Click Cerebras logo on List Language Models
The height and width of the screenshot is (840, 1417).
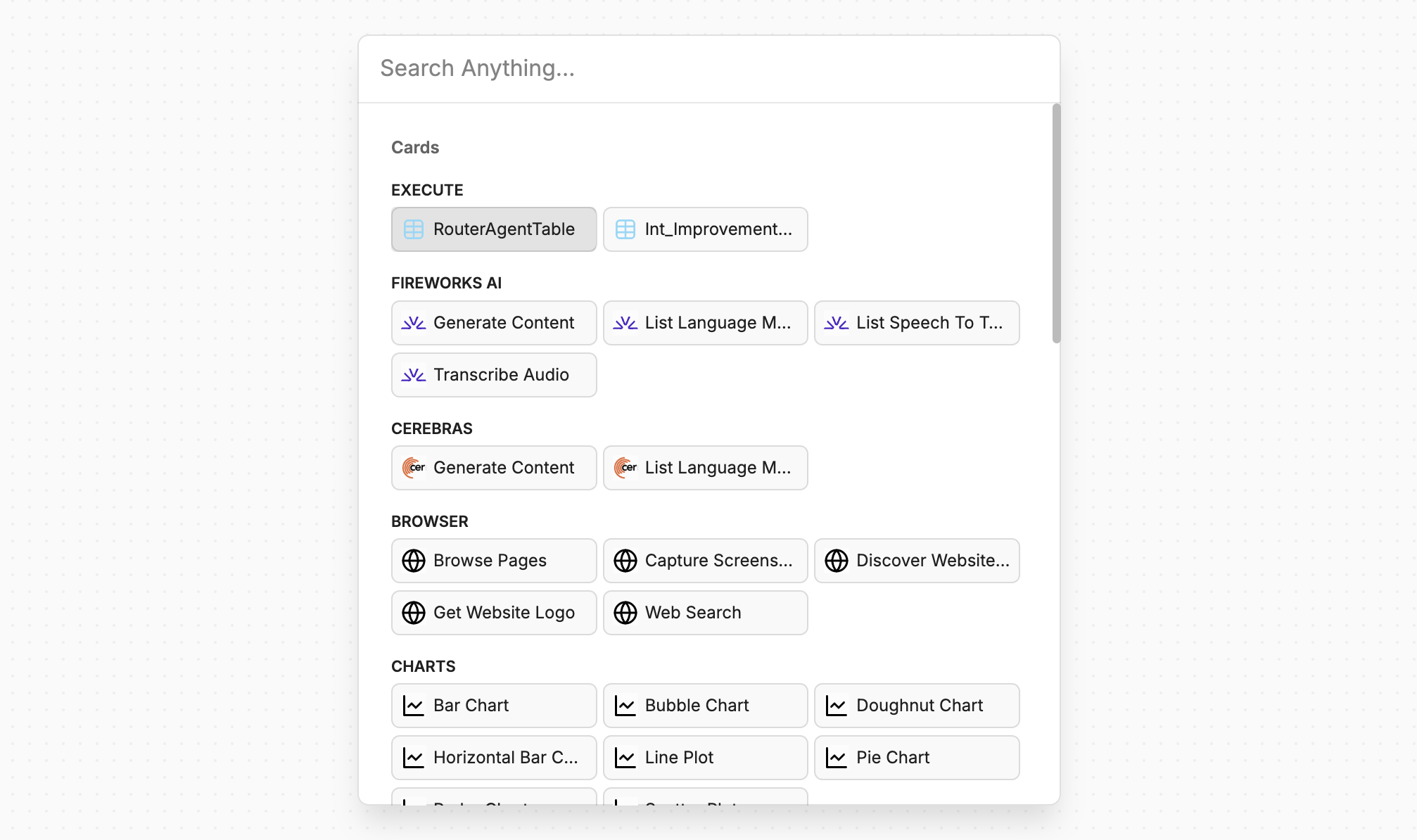(x=625, y=468)
